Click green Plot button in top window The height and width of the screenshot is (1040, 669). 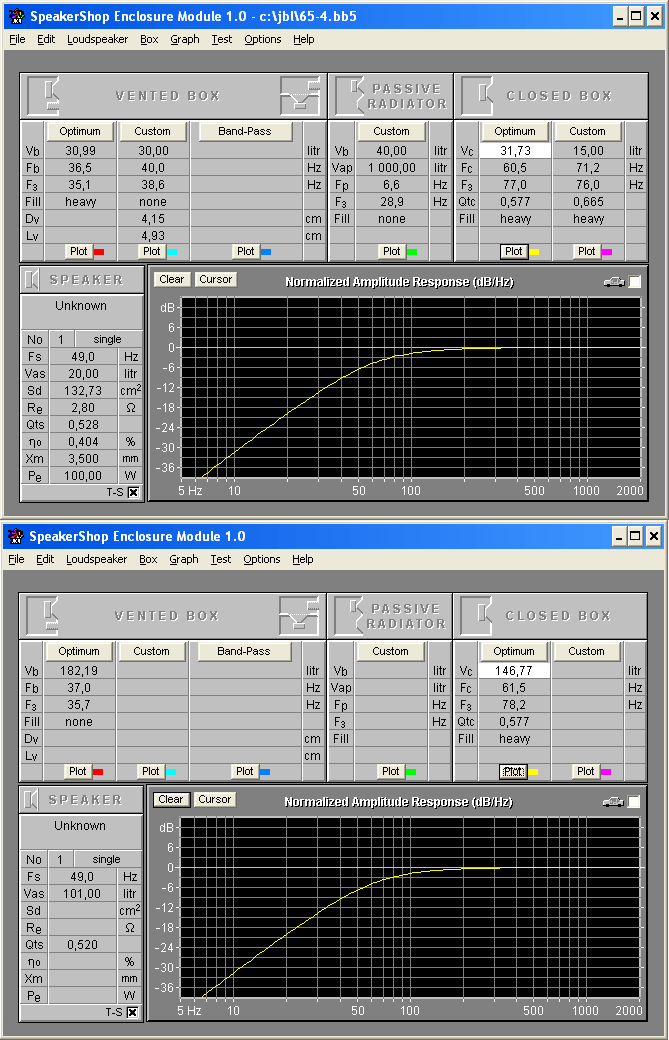point(391,251)
